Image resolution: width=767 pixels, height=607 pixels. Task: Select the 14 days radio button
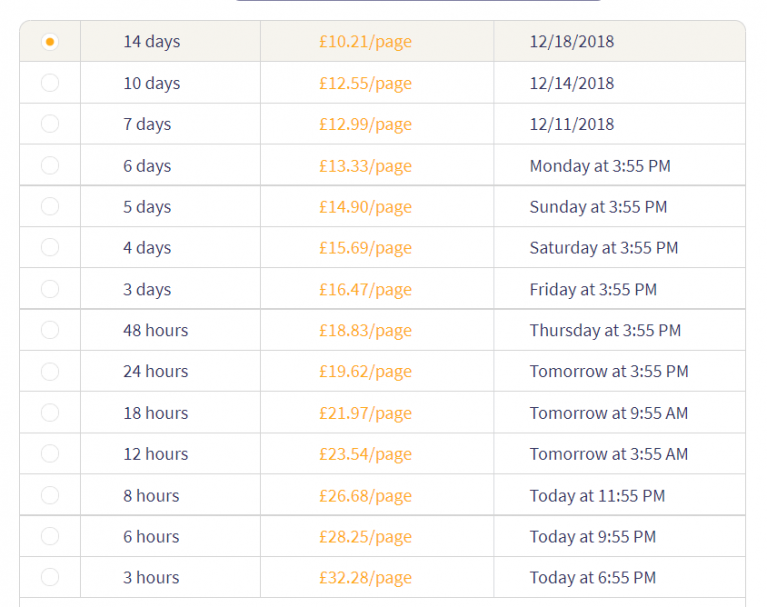(x=50, y=42)
